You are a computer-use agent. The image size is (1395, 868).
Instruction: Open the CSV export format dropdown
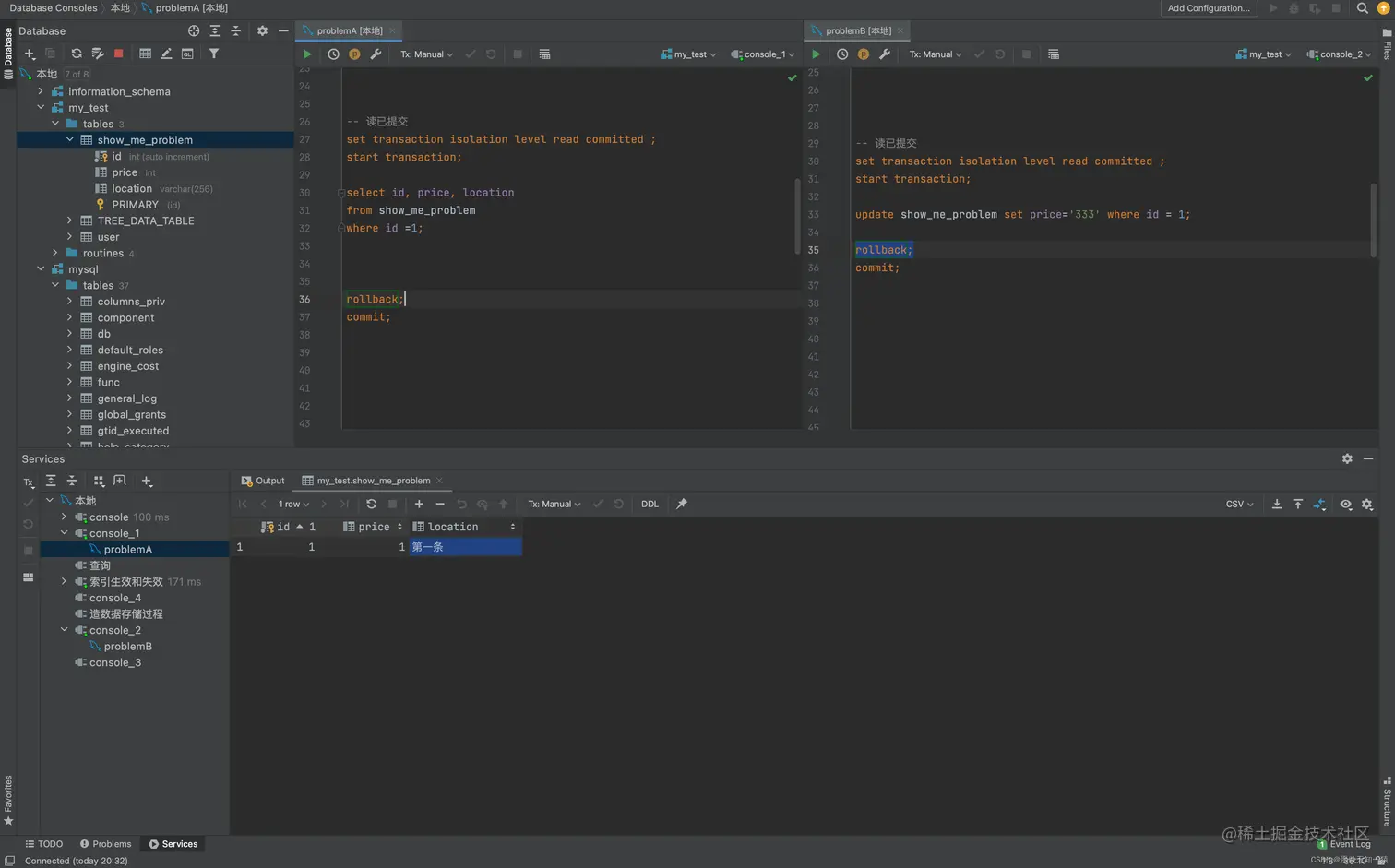(x=1239, y=505)
